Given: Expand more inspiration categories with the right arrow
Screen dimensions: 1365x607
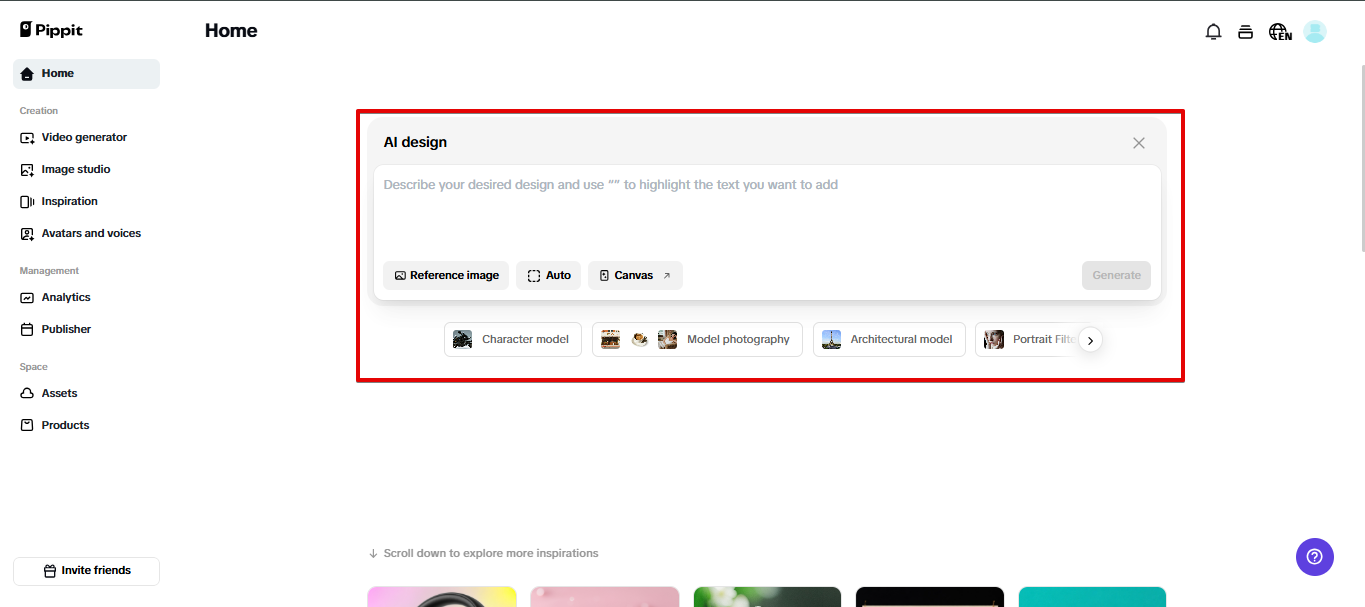Looking at the screenshot, I should [x=1090, y=340].
